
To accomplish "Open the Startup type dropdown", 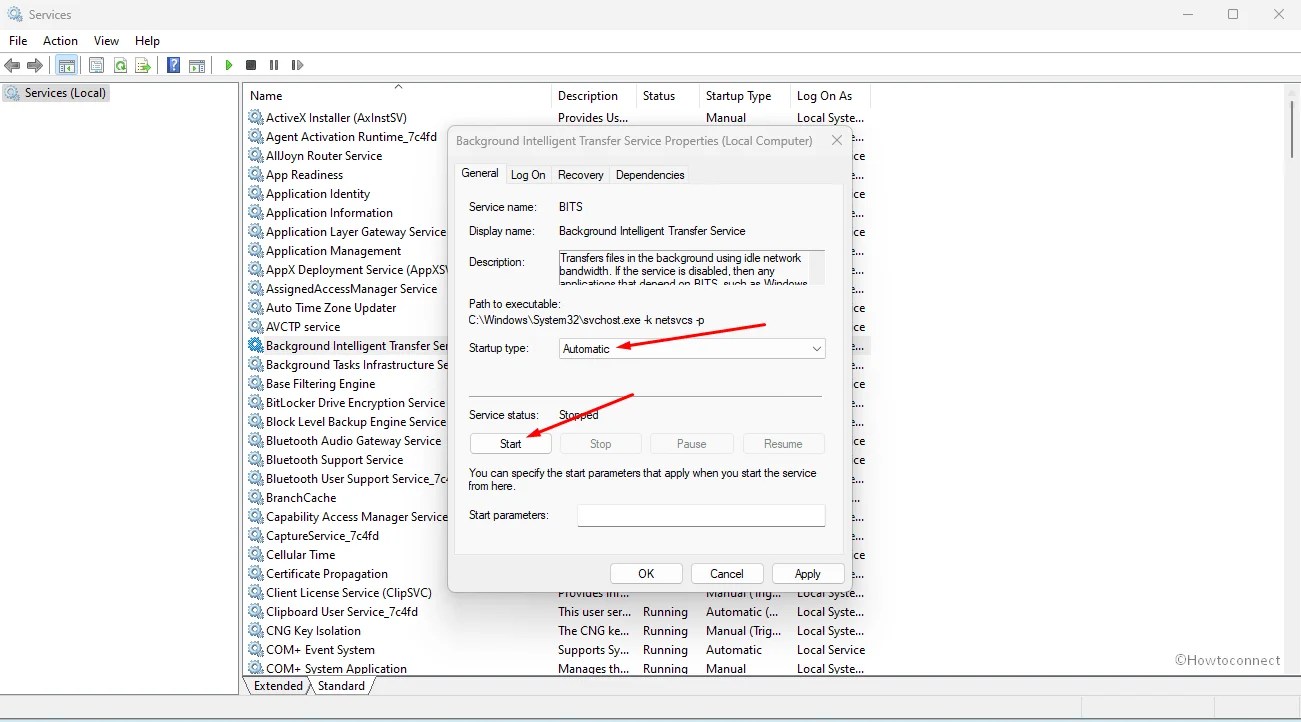I will pyautogui.click(x=817, y=349).
